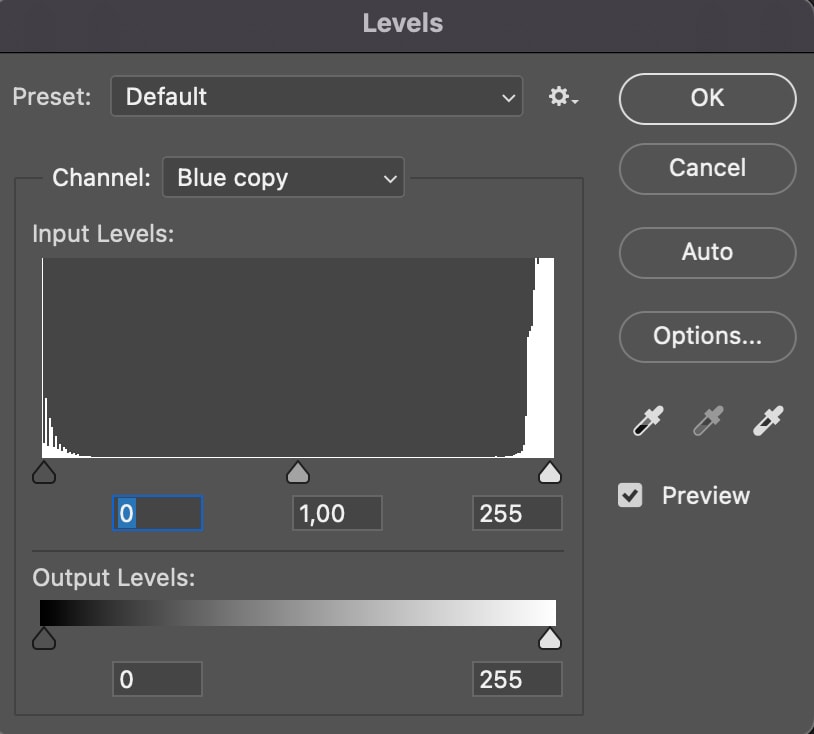
Task: Select the white point eyedropper
Action: point(768,420)
